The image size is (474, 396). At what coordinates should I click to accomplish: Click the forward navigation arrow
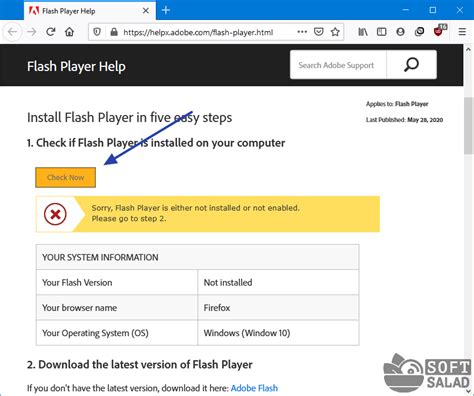point(32,32)
